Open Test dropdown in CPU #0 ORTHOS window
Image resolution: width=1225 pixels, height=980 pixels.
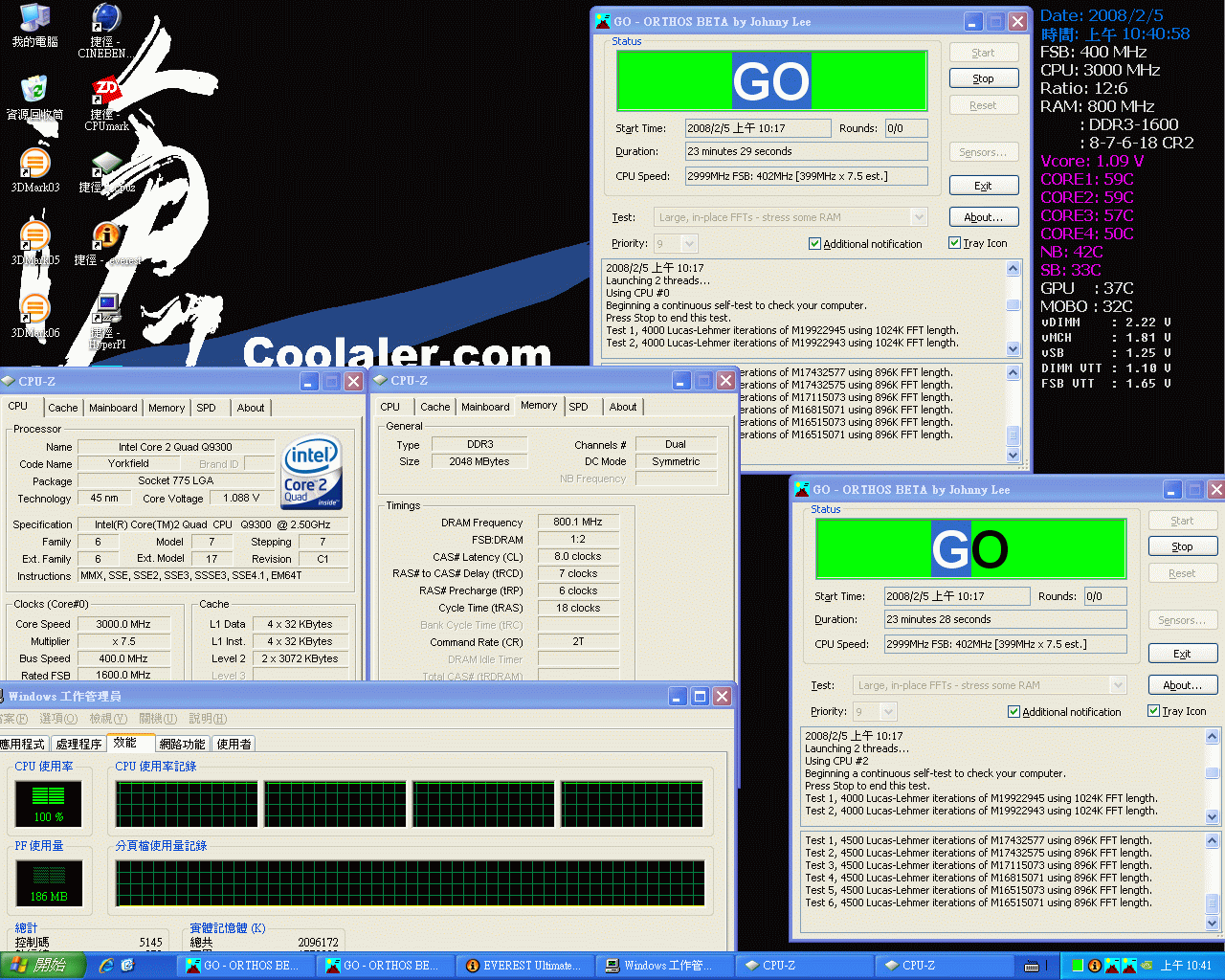coord(919,217)
